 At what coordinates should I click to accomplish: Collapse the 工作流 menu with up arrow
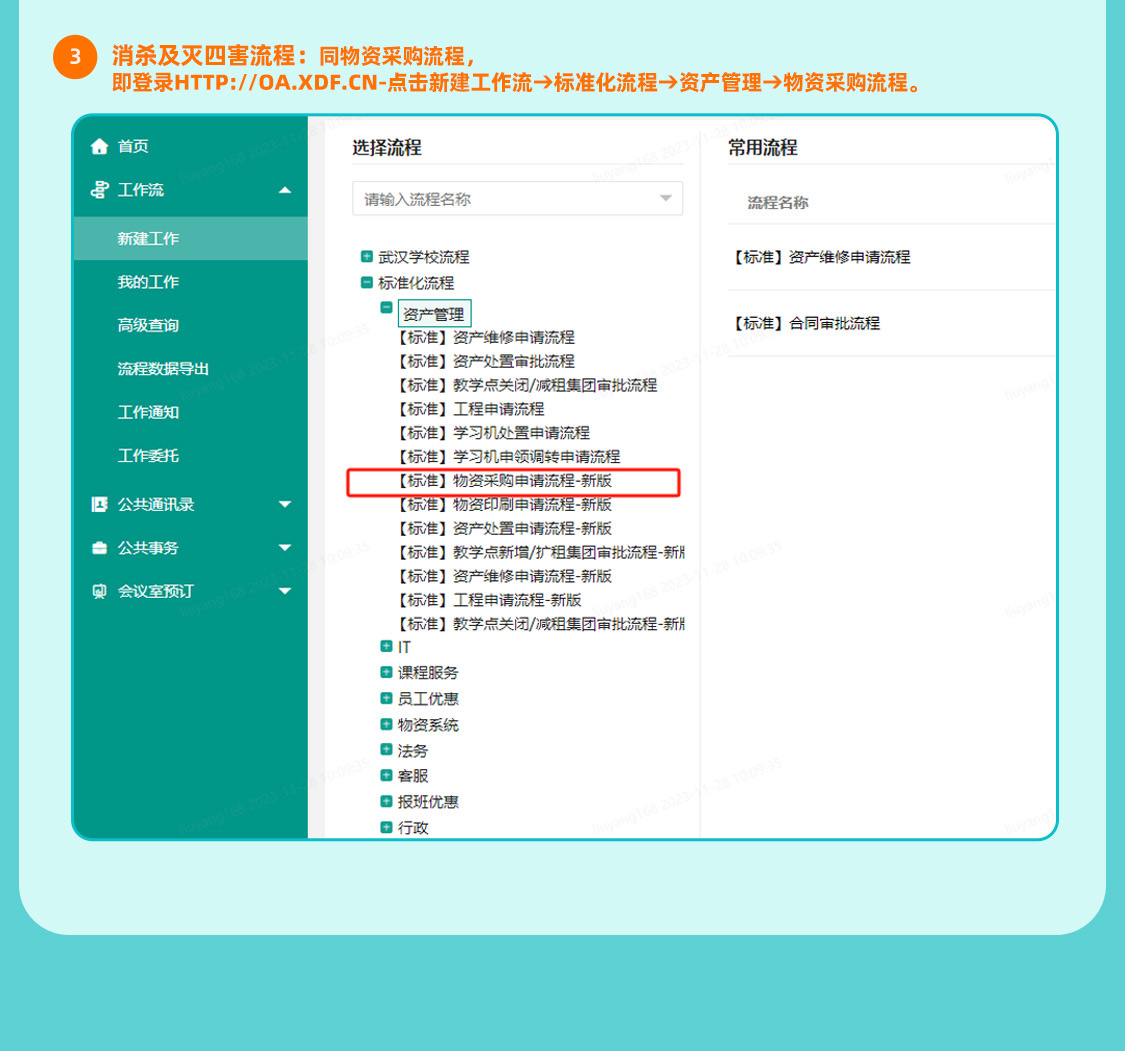point(285,190)
